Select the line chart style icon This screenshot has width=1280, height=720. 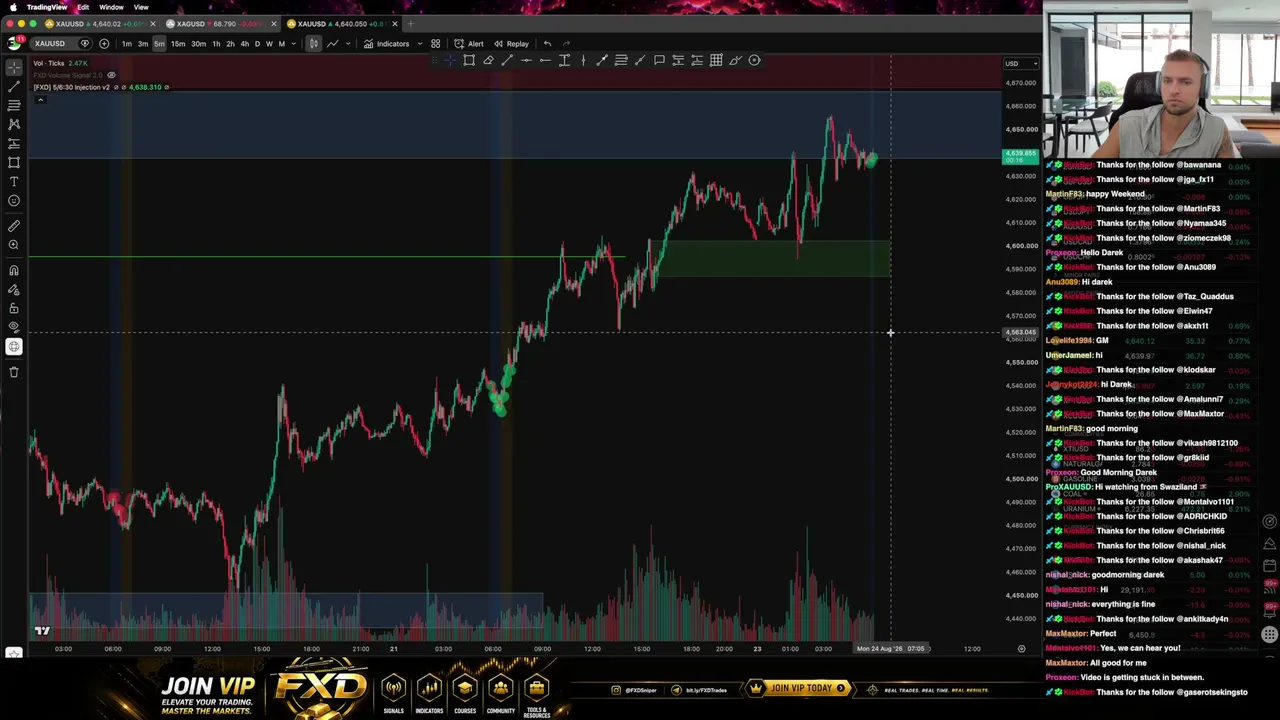tap(332, 44)
